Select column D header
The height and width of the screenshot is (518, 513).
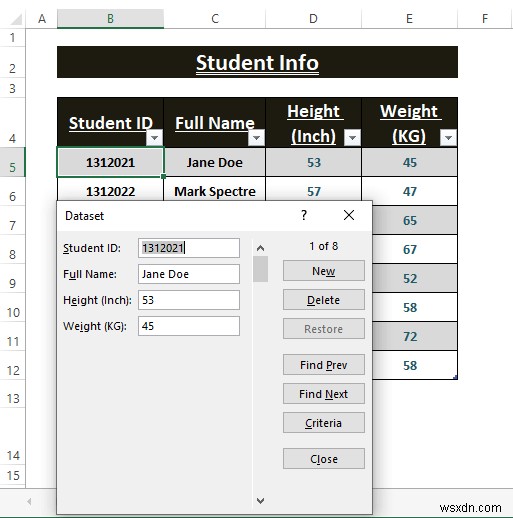[313, 19]
